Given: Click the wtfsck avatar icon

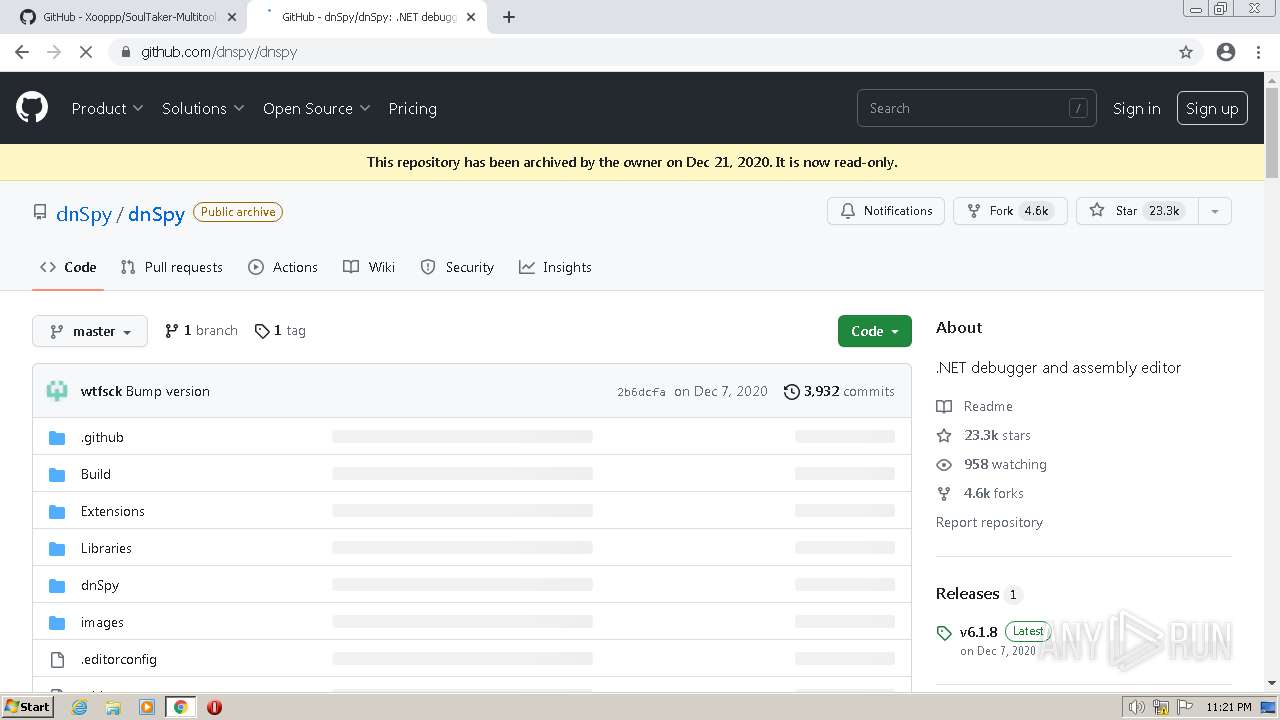Looking at the screenshot, I should point(57,391).
